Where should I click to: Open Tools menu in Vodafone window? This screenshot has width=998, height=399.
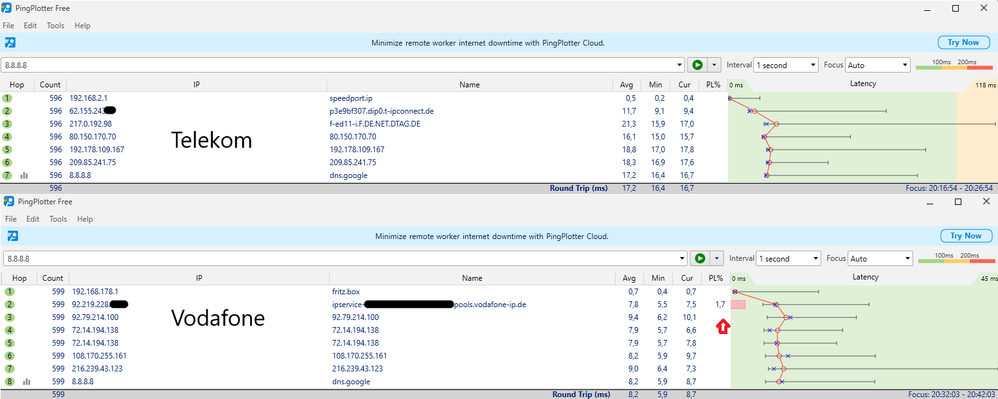(x=58, y=219)
